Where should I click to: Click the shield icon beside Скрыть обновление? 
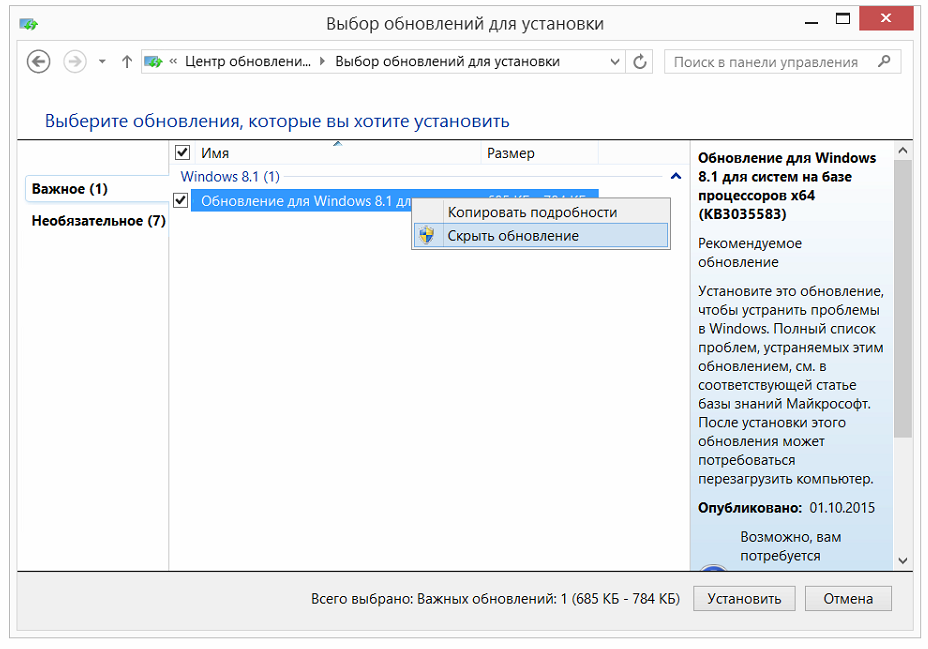tap(427, 236)
